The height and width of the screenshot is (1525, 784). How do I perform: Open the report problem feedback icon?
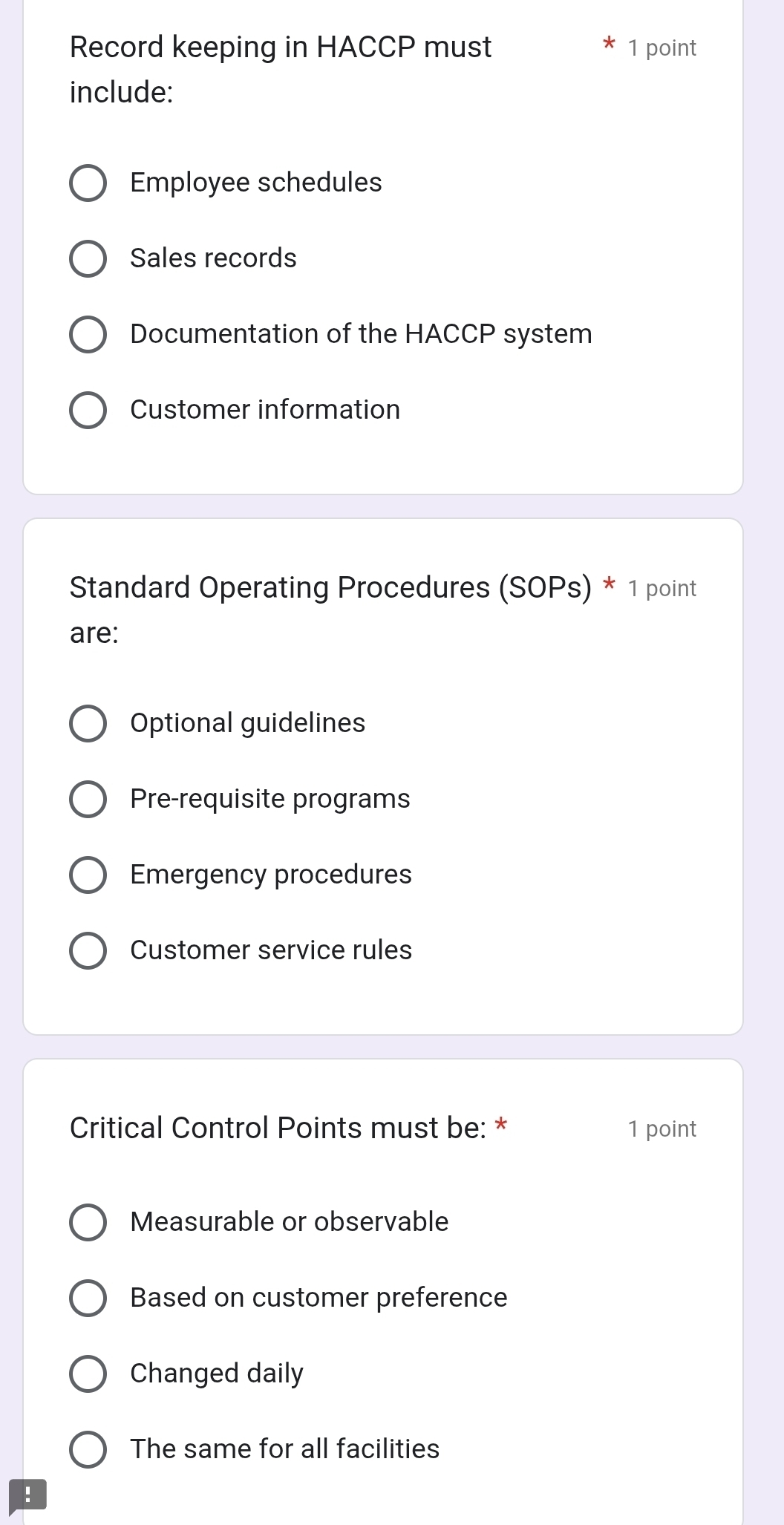coord(27,1495)
